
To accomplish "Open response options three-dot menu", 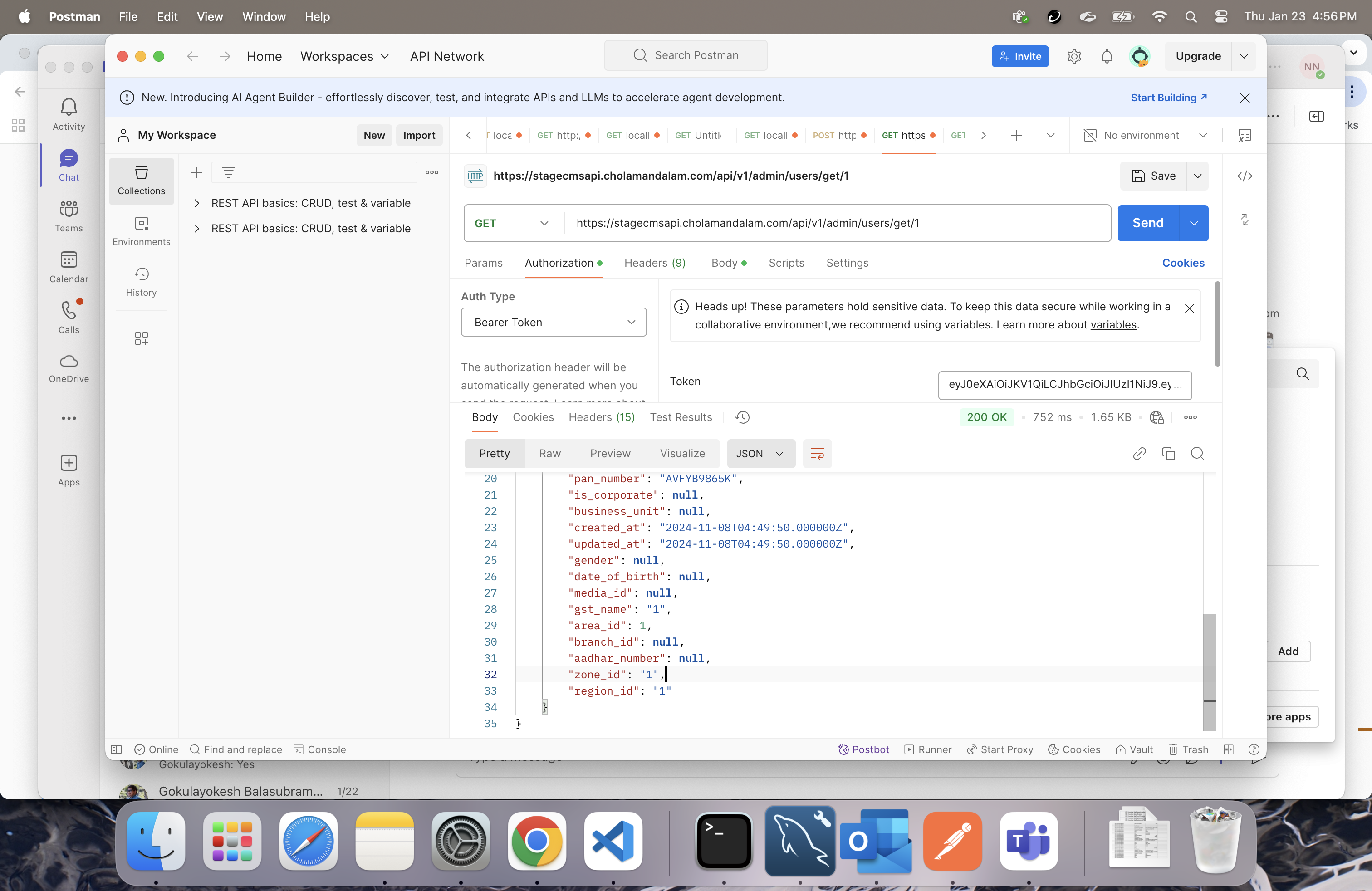I will pyautogui.click(x=1191, y=417).
